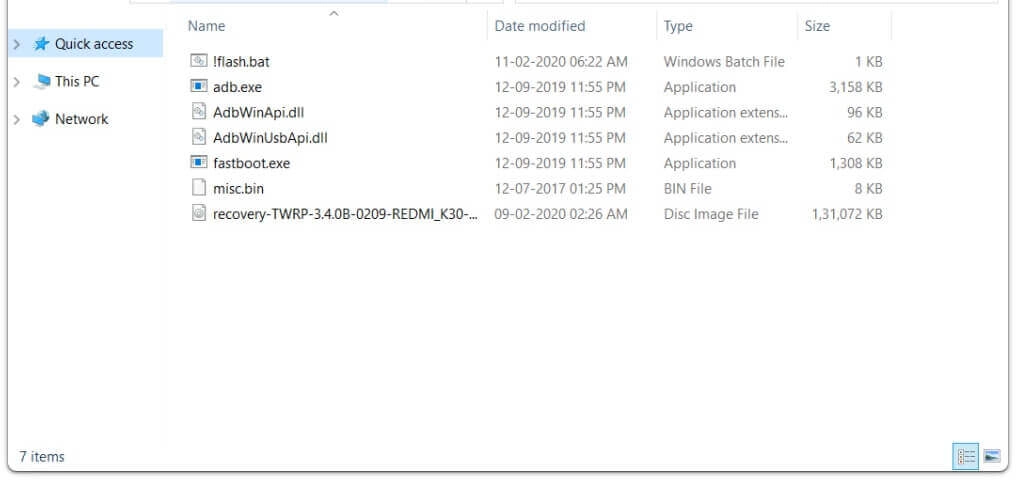Click the fastboot.exe application icon
Screen dimensions: 1016x480
[x=198, y=163]
